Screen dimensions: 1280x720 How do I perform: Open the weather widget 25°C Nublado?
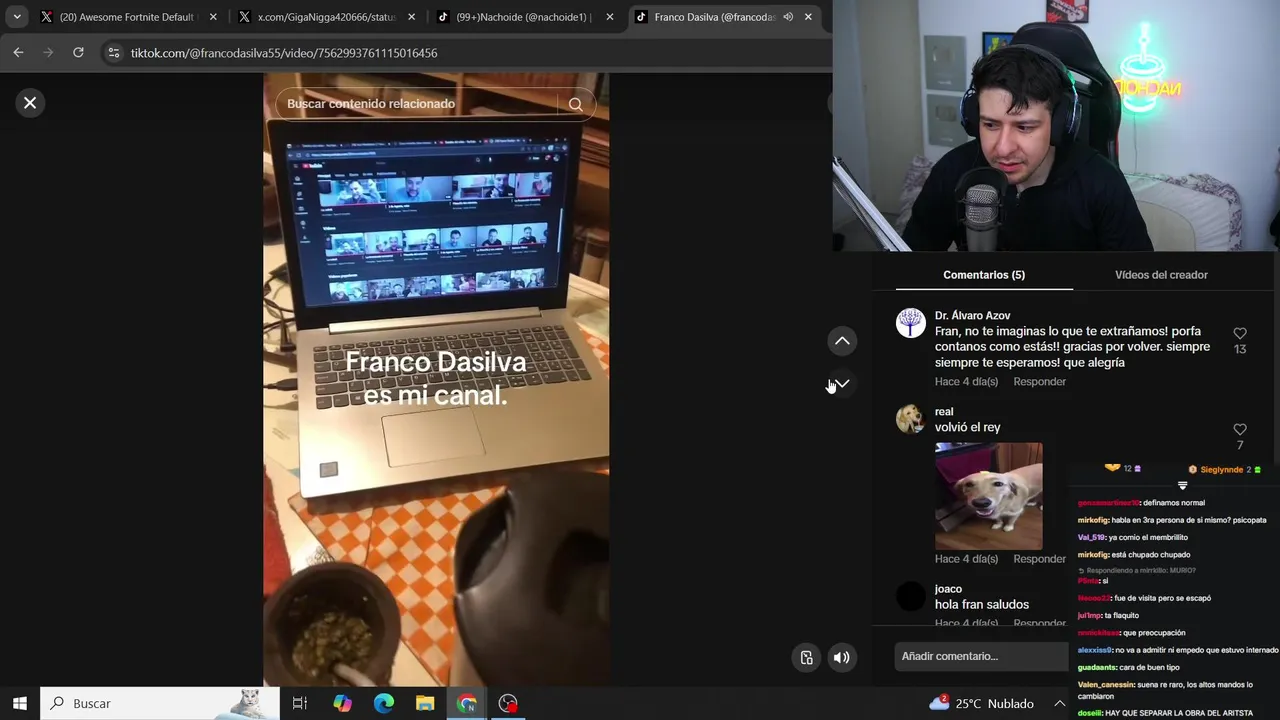981,703
